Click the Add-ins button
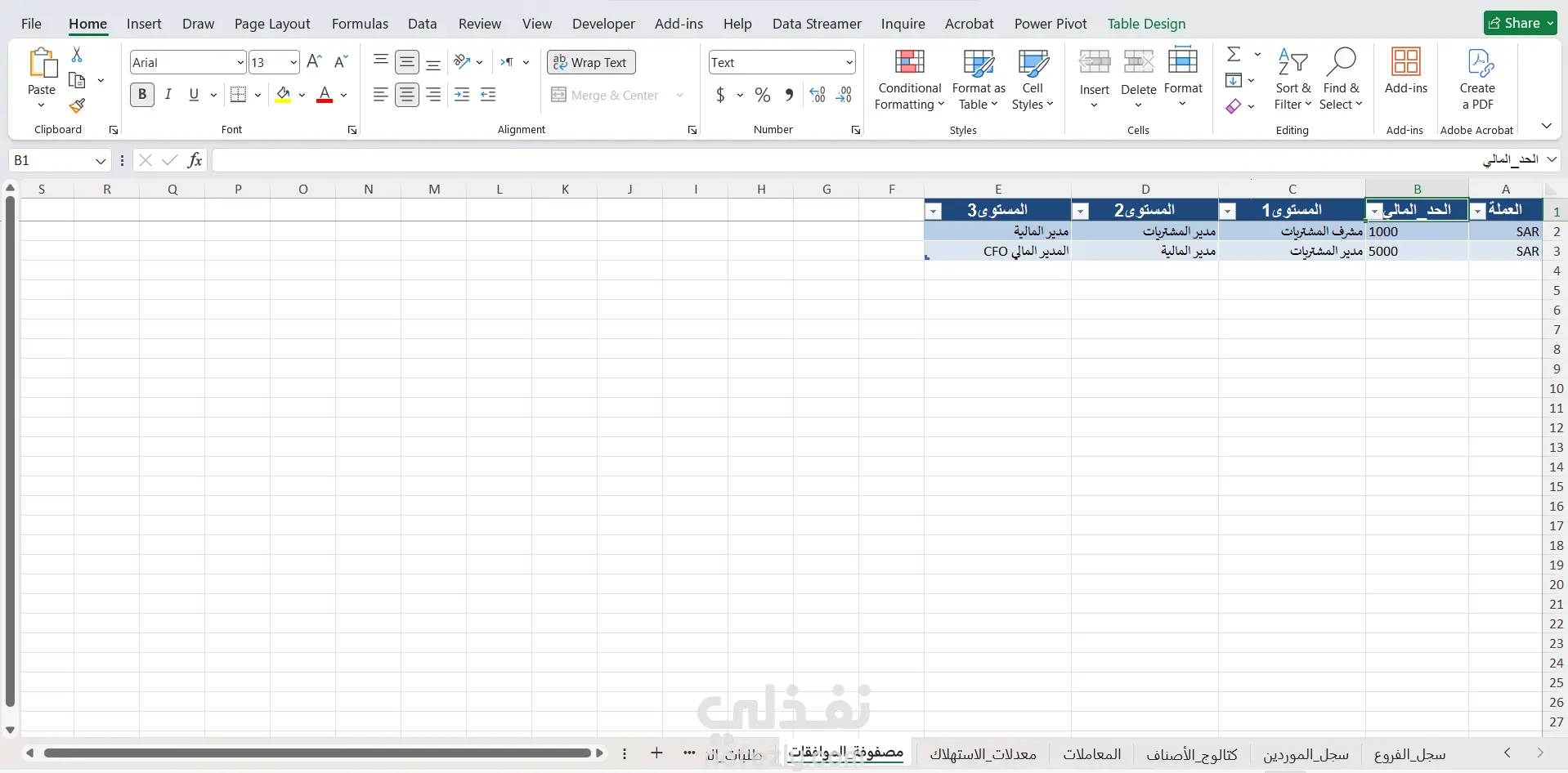This screenshot has width=1568, height=773. click(1406, 72)
